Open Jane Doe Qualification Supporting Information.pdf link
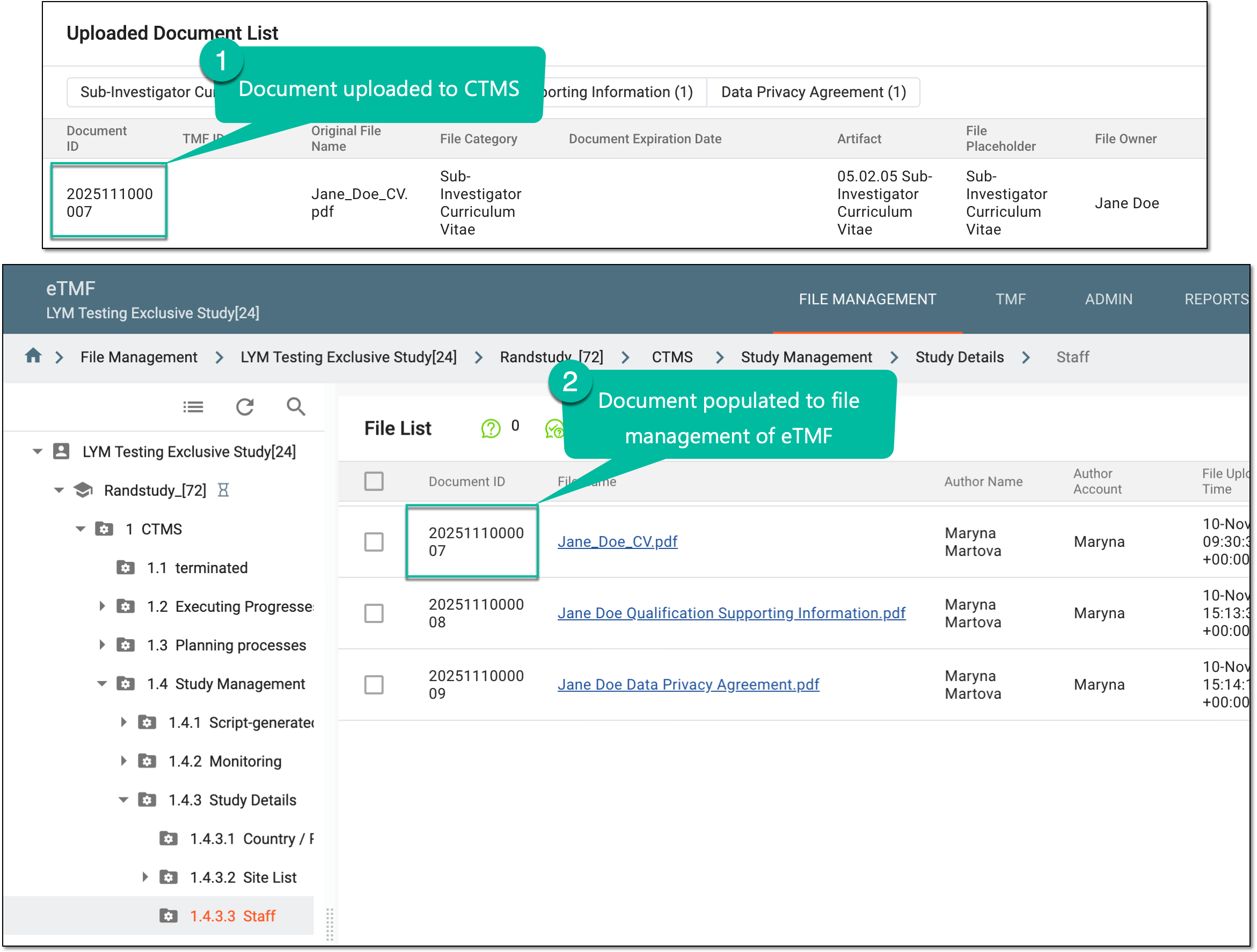Screen dimensions: 1257x952 pyautogui.click(x=732, y=613)
